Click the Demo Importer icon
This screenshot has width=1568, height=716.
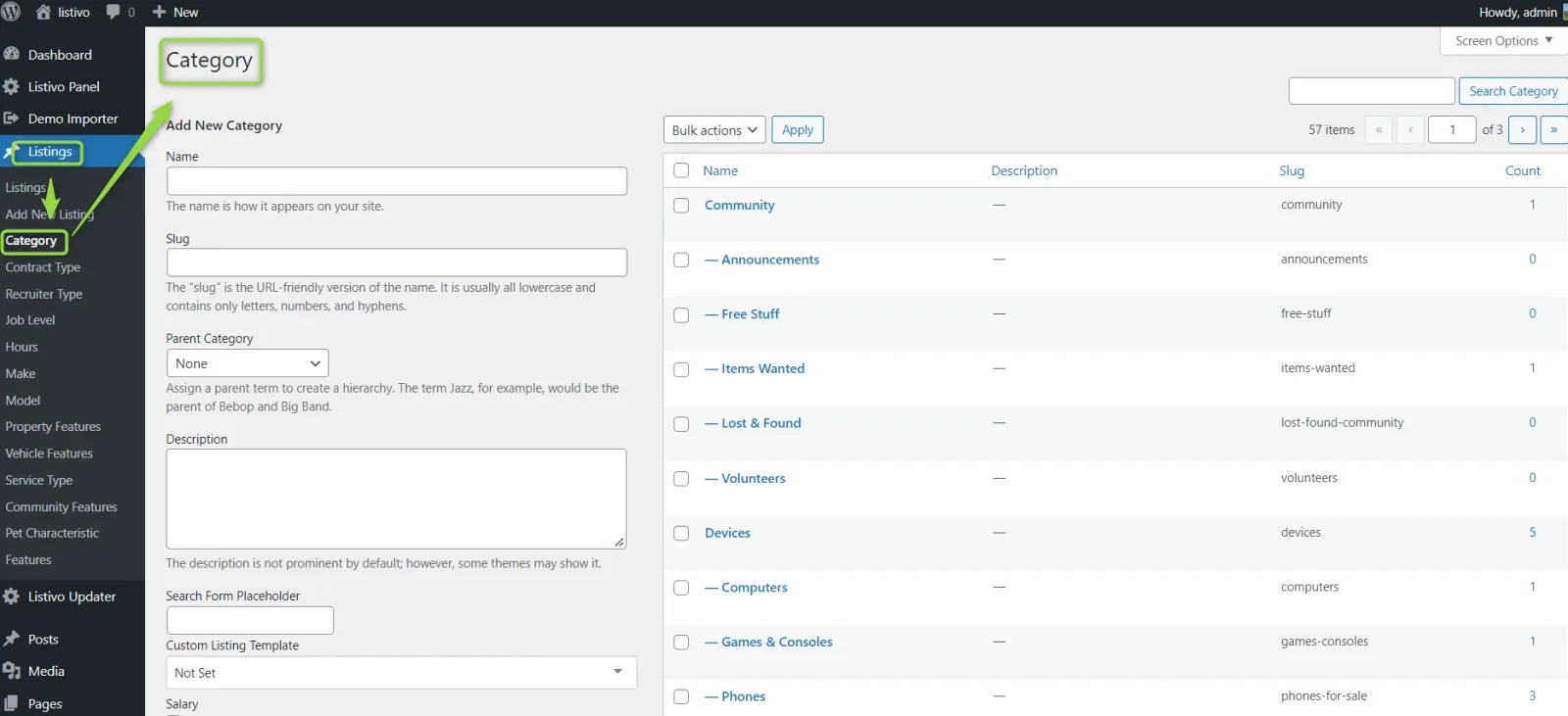(x=12, y=119)
